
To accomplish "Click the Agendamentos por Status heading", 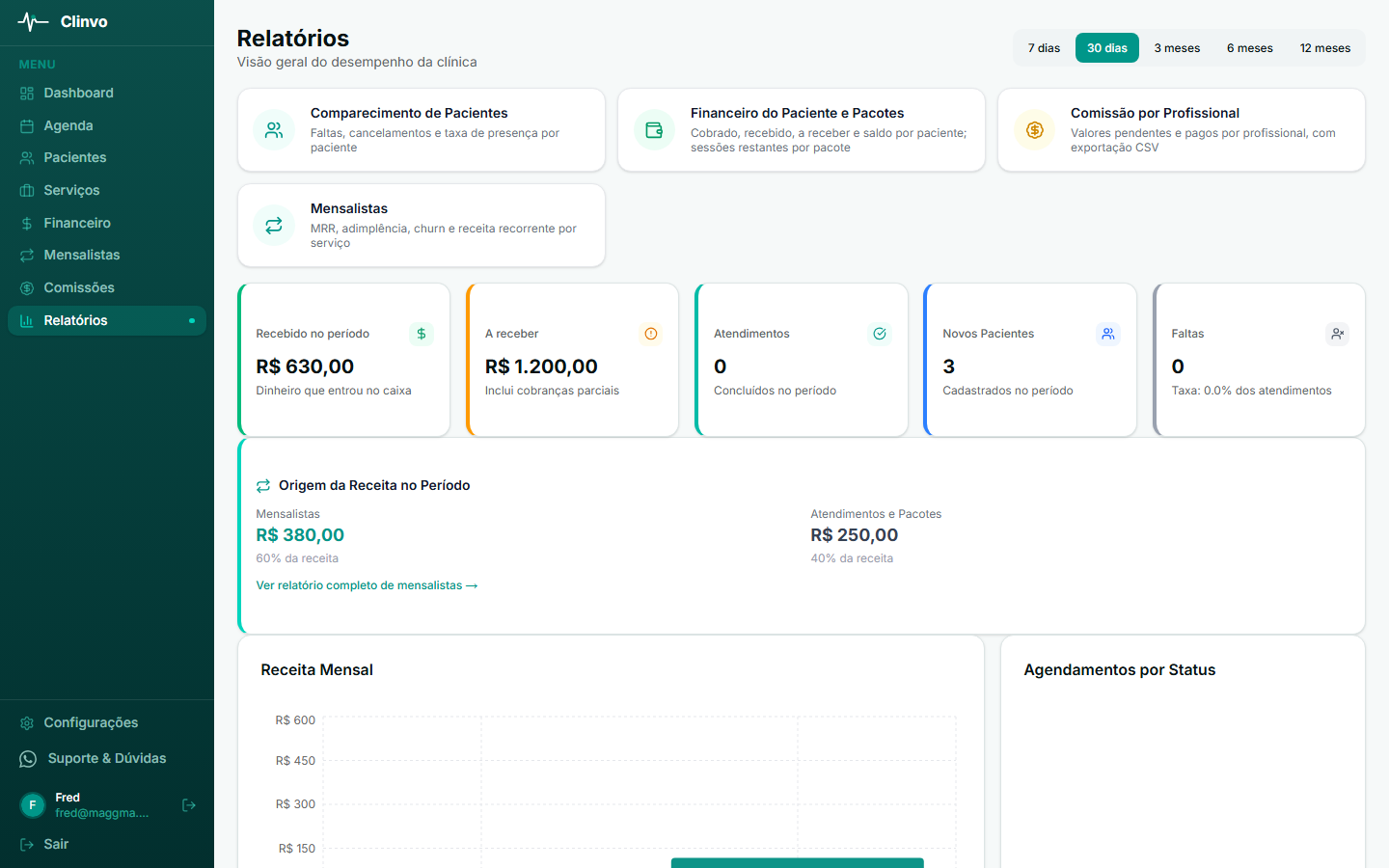I will (x=1119, y=670).
